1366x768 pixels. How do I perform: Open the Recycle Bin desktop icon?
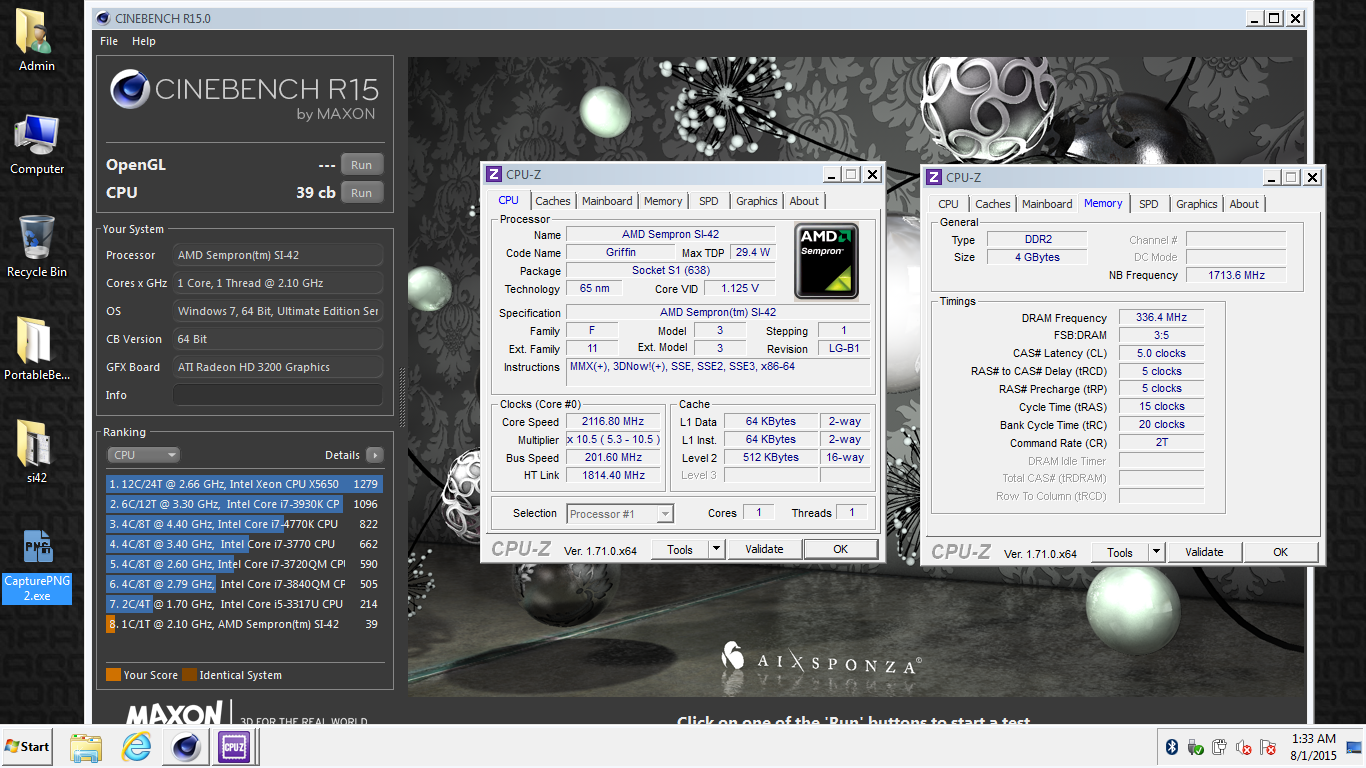37,246
